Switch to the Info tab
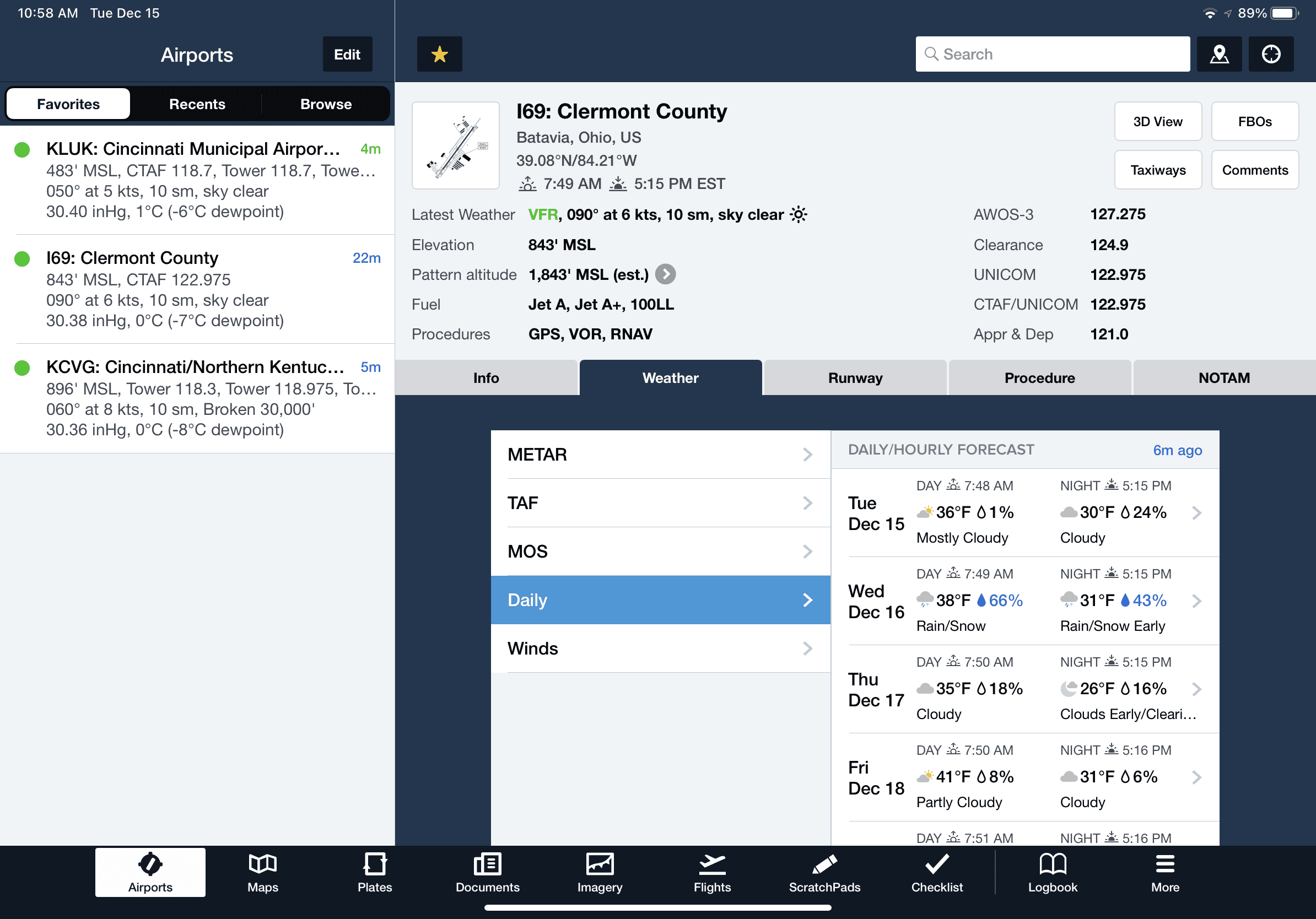1316x919 pixels. coord(486,377)
